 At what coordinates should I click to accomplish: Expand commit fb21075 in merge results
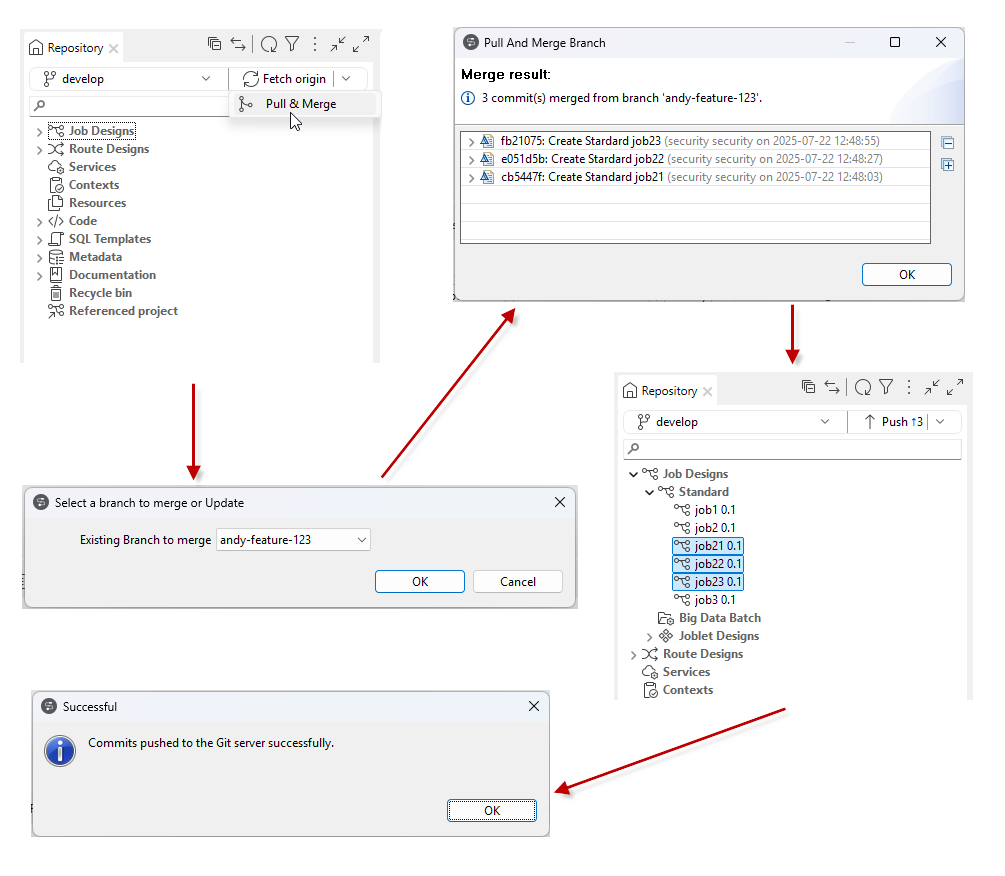click(x=470, y=141)
